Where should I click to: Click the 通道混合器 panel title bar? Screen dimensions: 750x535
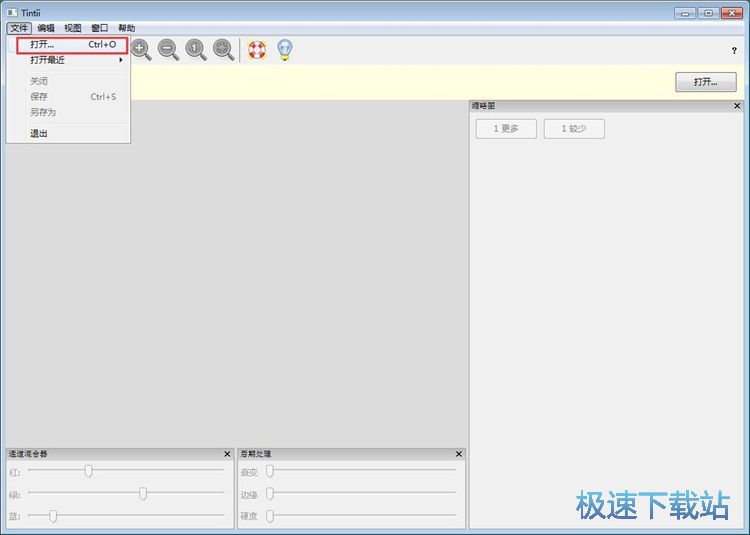coord(120,454)
